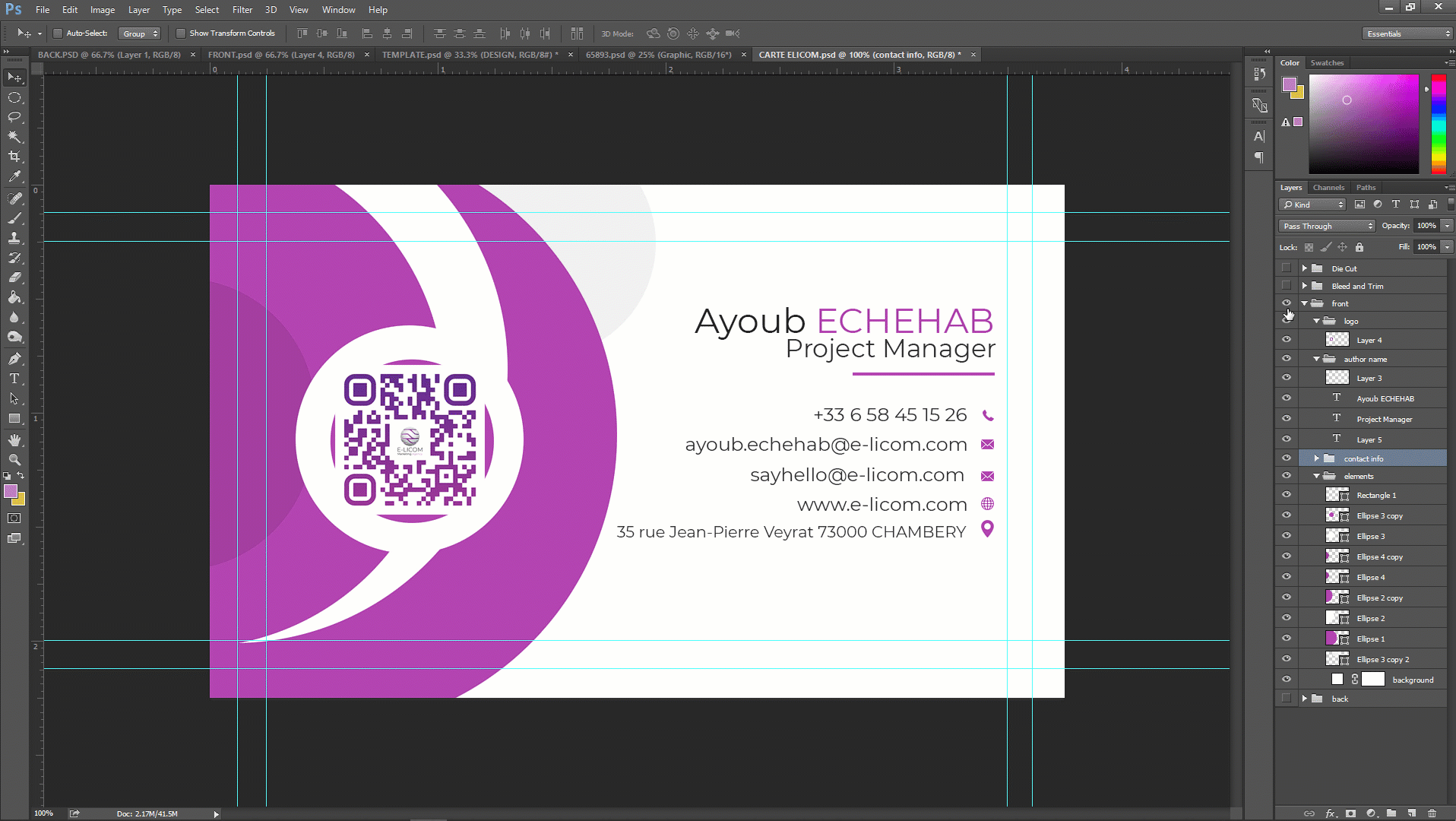
Task: Select the Crop tool
Action: pos(14,157)
